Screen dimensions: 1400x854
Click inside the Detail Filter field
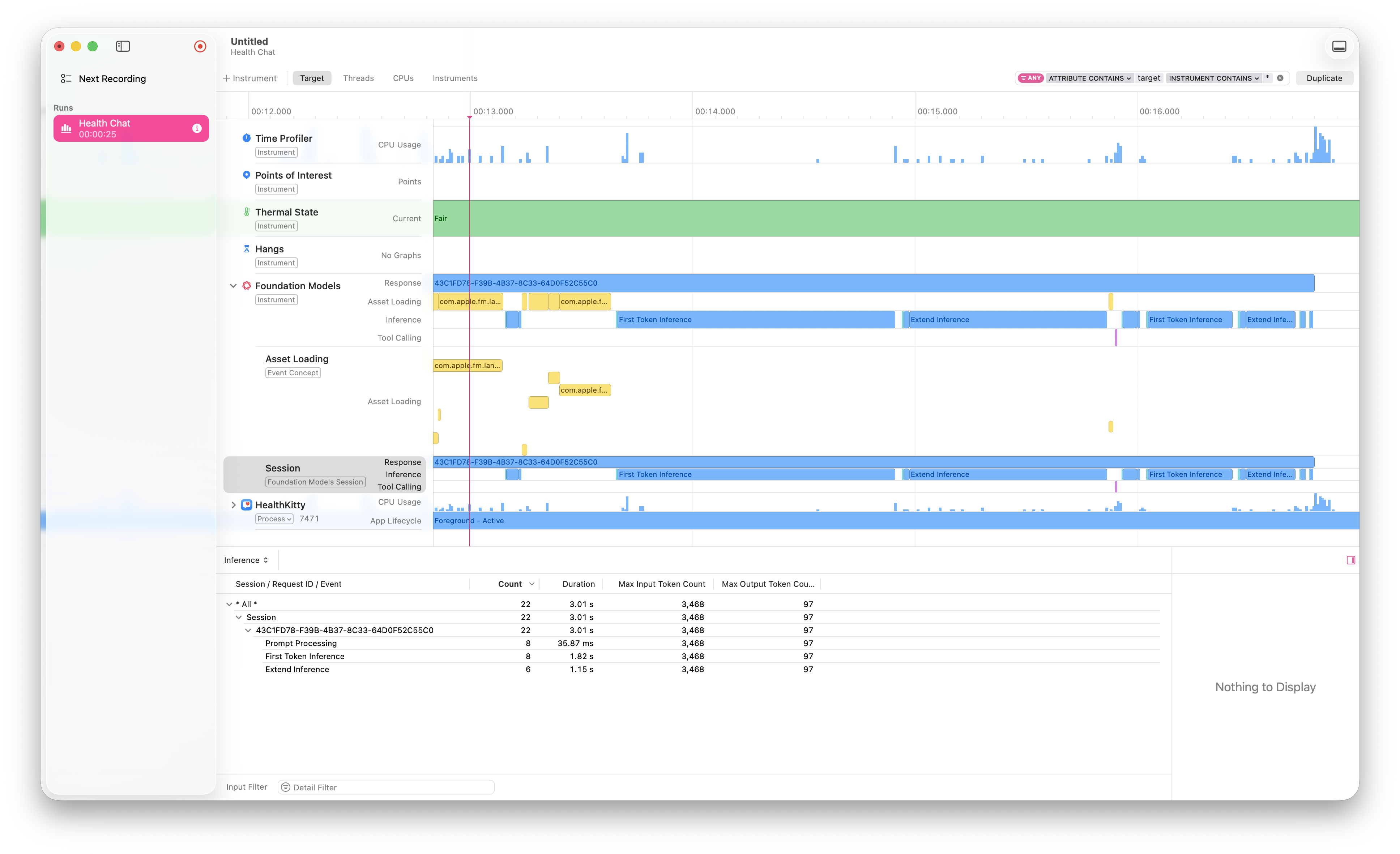[387, 787]
